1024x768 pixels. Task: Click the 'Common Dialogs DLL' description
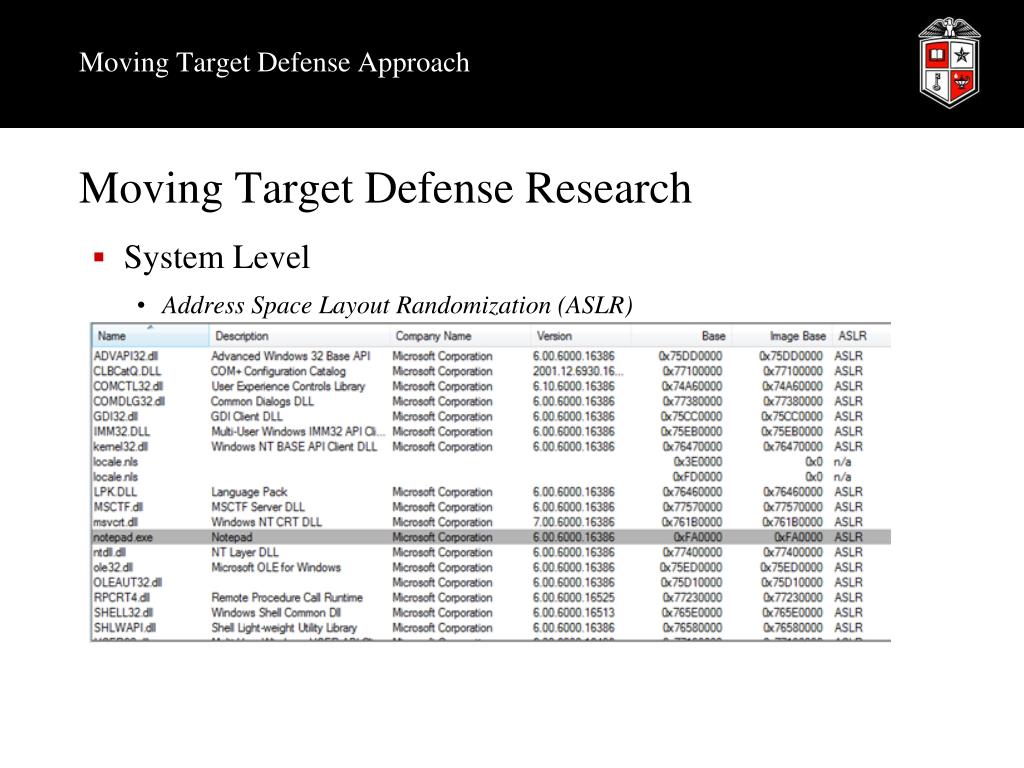point(263,401)
